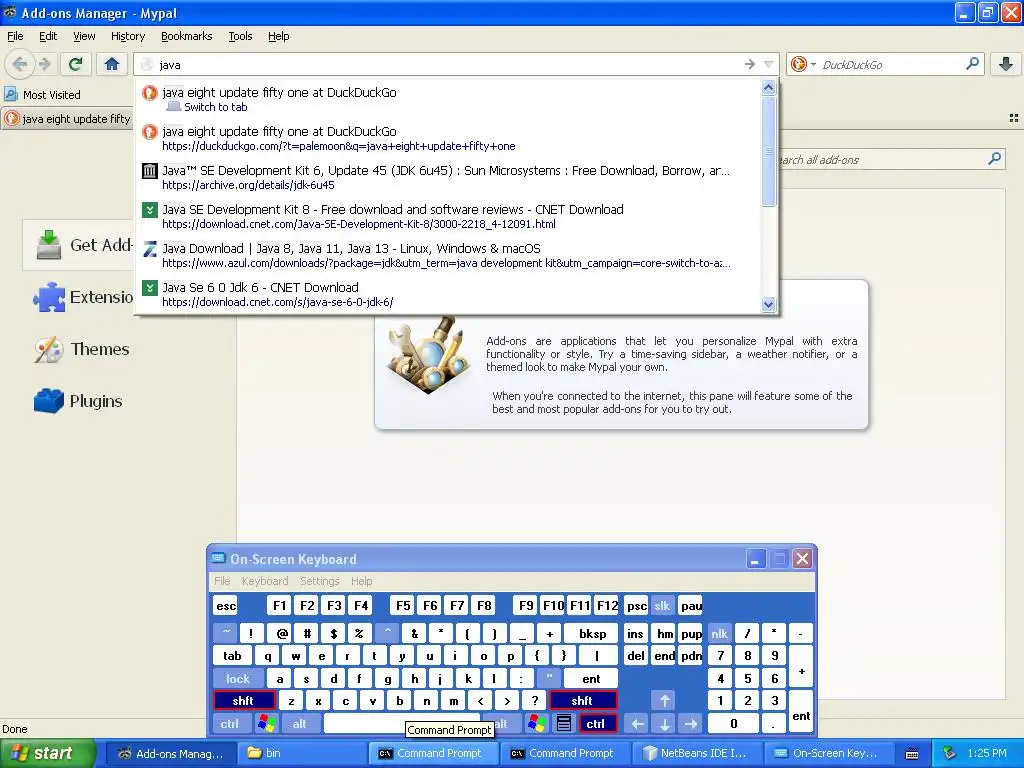Open the History menu
This screenshot has width=1024, height=768.
click(x=127, y=36)
